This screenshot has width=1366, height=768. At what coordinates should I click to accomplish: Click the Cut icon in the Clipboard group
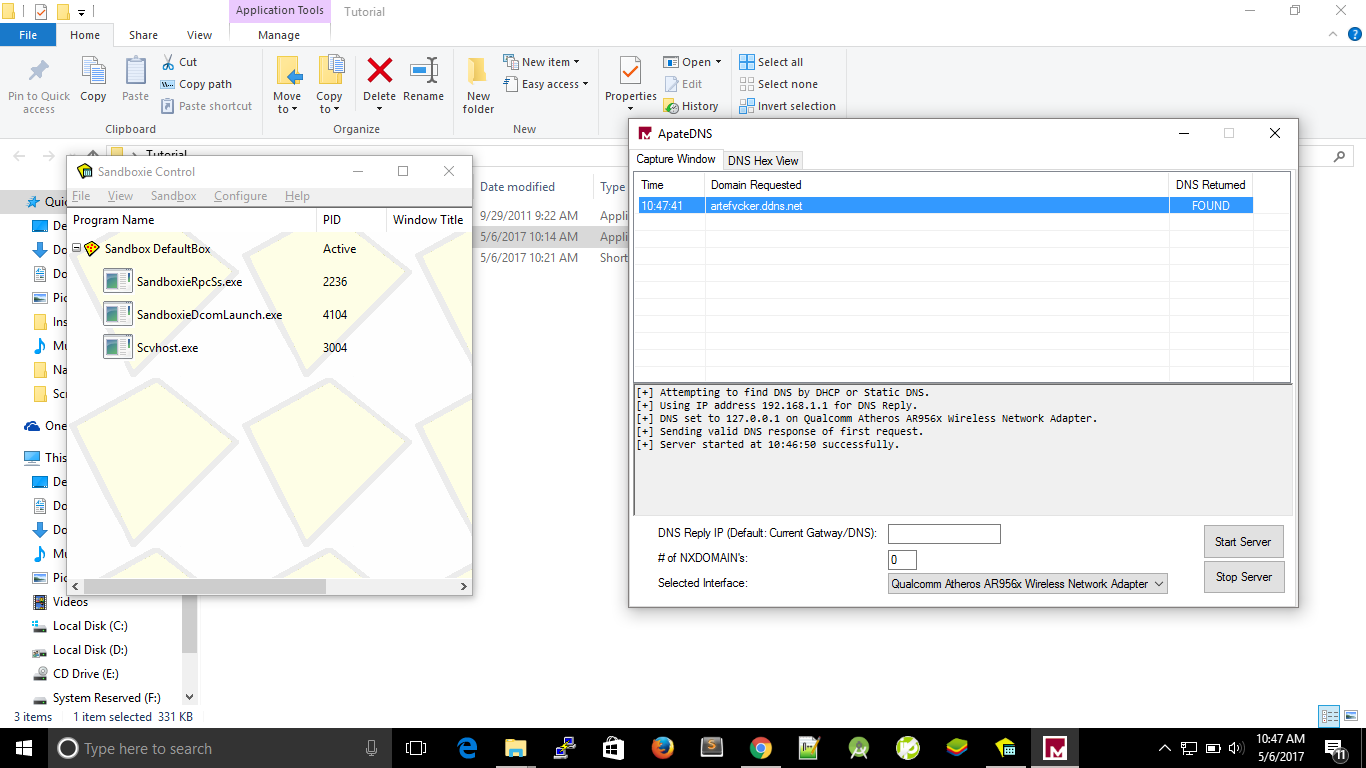coord(181,61)
